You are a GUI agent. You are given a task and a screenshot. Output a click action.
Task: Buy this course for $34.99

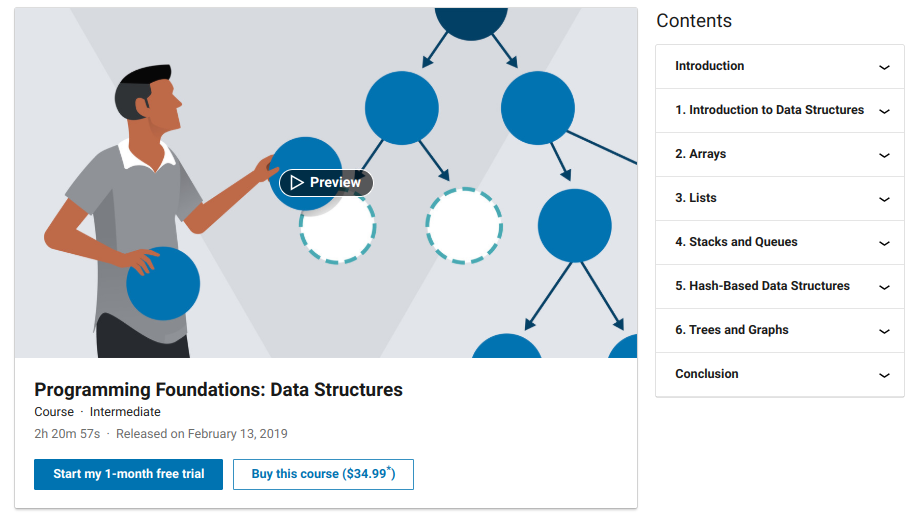pyautogui.click(x=323, y=474)
